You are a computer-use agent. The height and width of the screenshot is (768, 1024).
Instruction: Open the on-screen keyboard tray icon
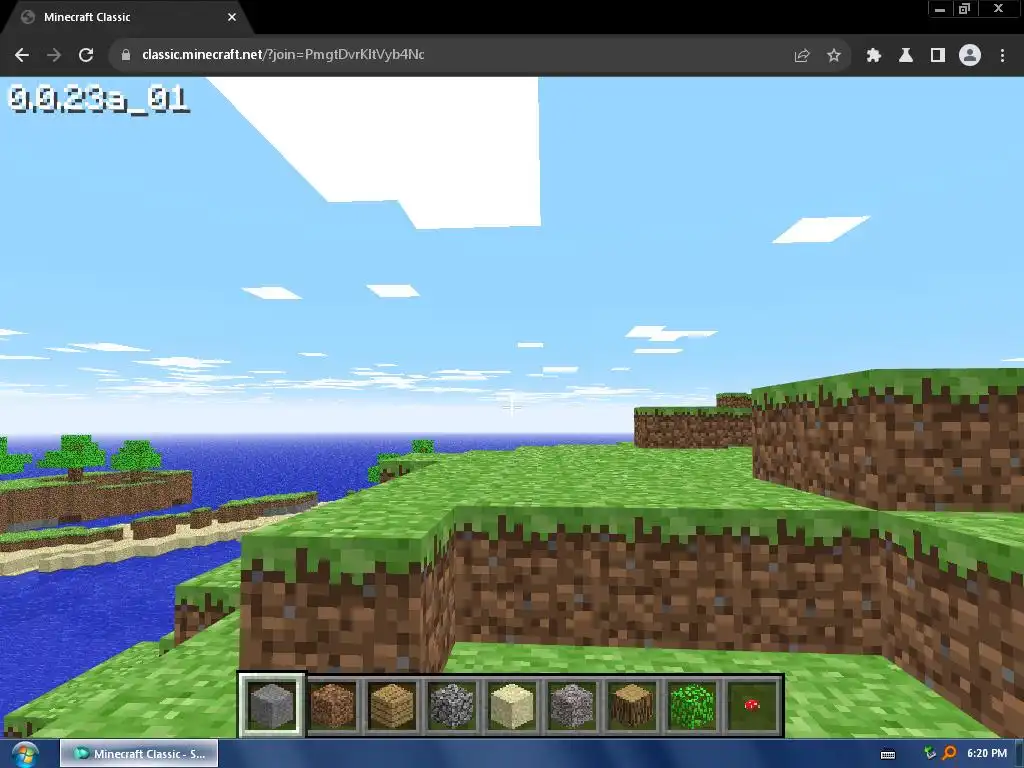[x=888, y=754]
